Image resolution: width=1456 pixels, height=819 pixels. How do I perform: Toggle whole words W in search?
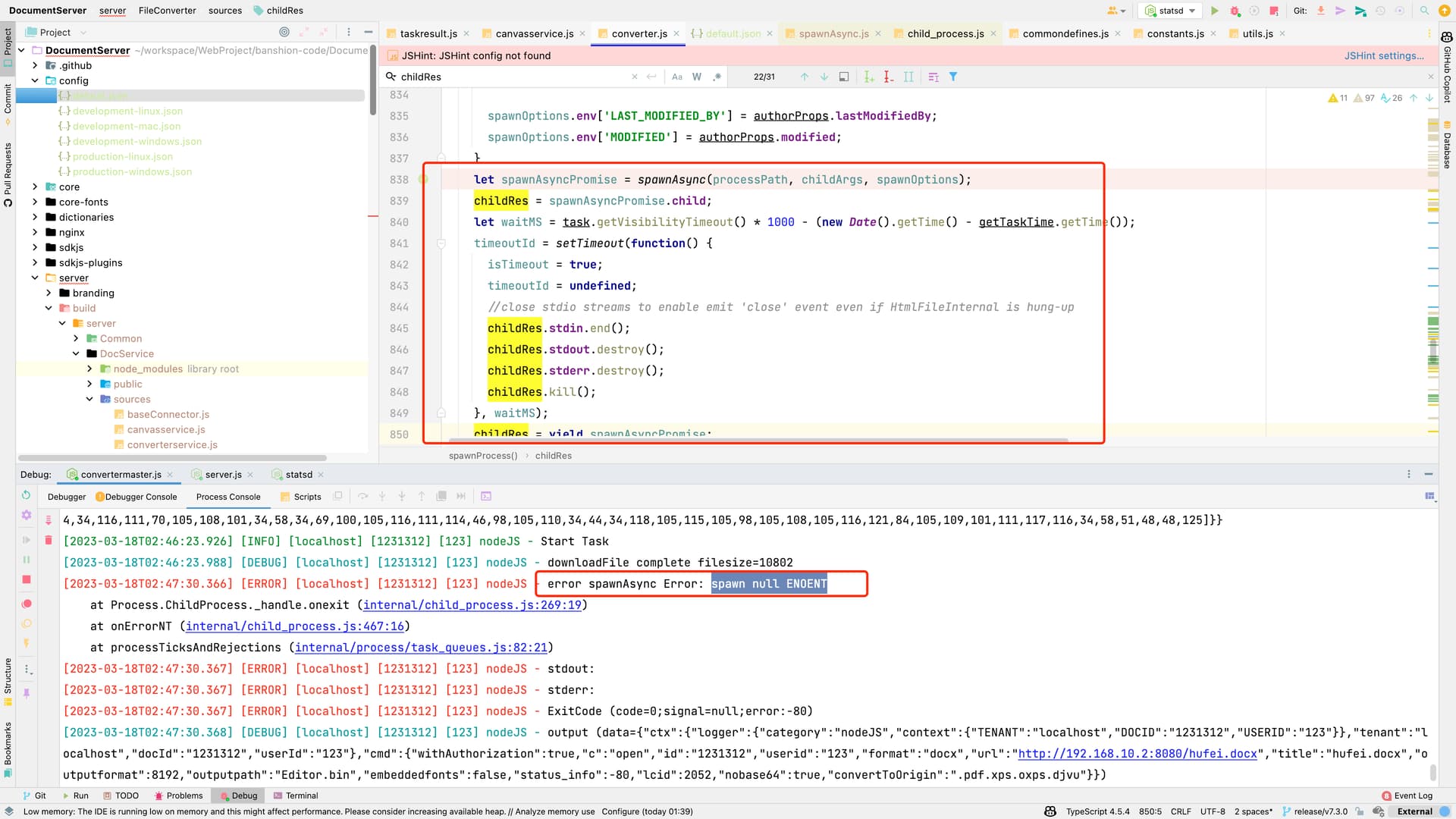[697, 77]
